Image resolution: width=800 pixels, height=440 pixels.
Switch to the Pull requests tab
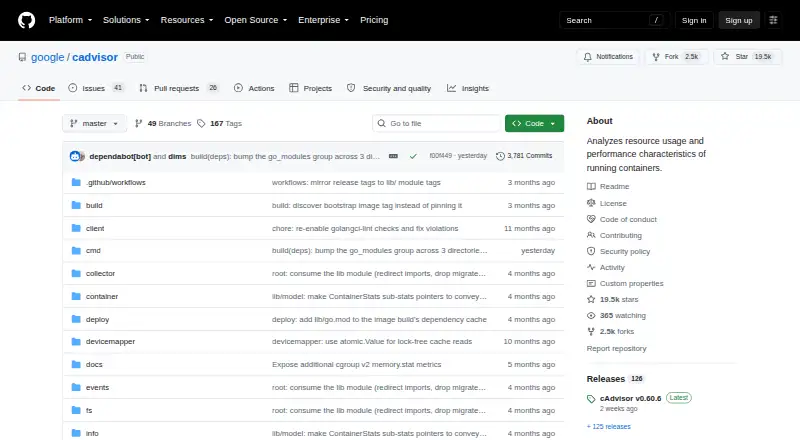click(x=179, y=88)
